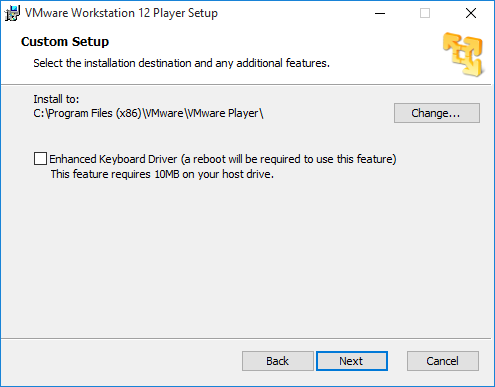Viewport: 495px width, 387px height.
Task: Click the Install to: label
Action: pos(56,99)
